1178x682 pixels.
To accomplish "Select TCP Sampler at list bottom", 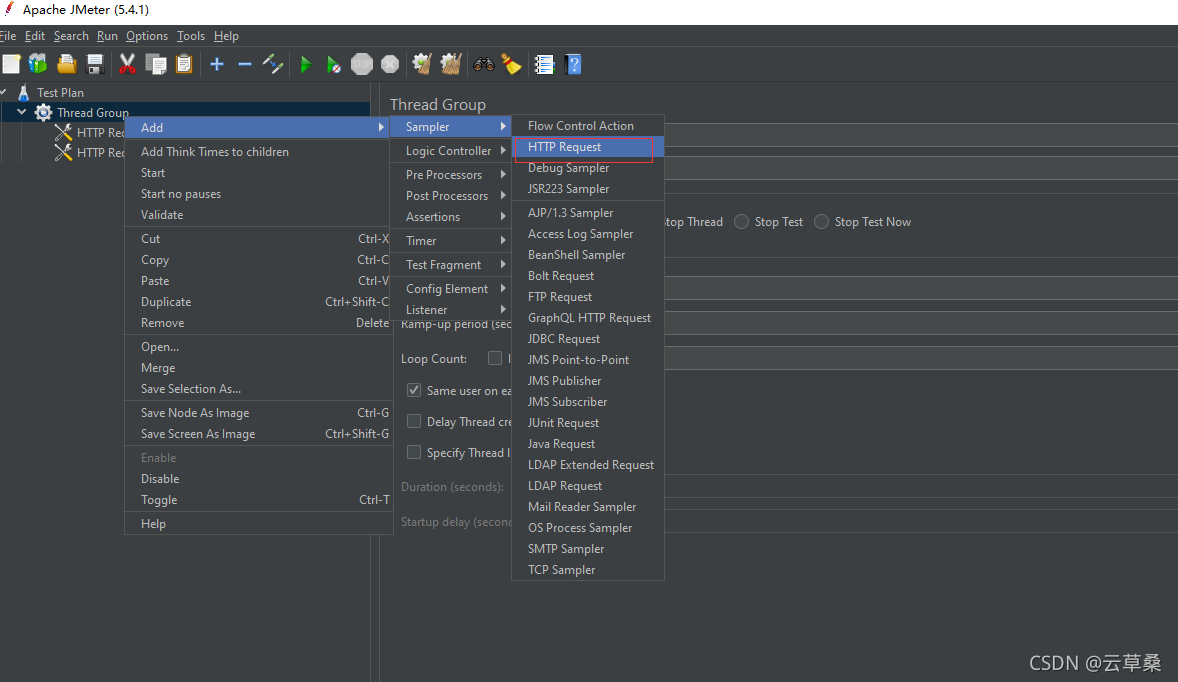I will [587, 570].
